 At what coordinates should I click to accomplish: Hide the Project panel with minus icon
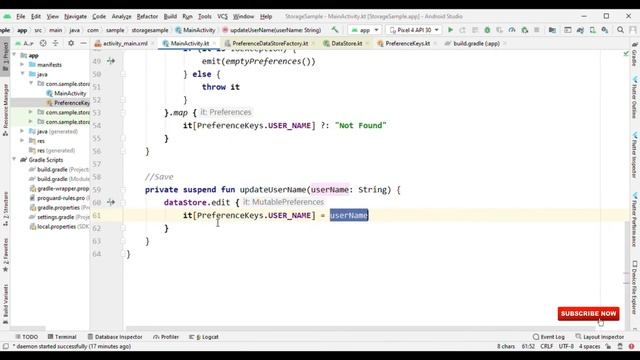pos(83,43)
